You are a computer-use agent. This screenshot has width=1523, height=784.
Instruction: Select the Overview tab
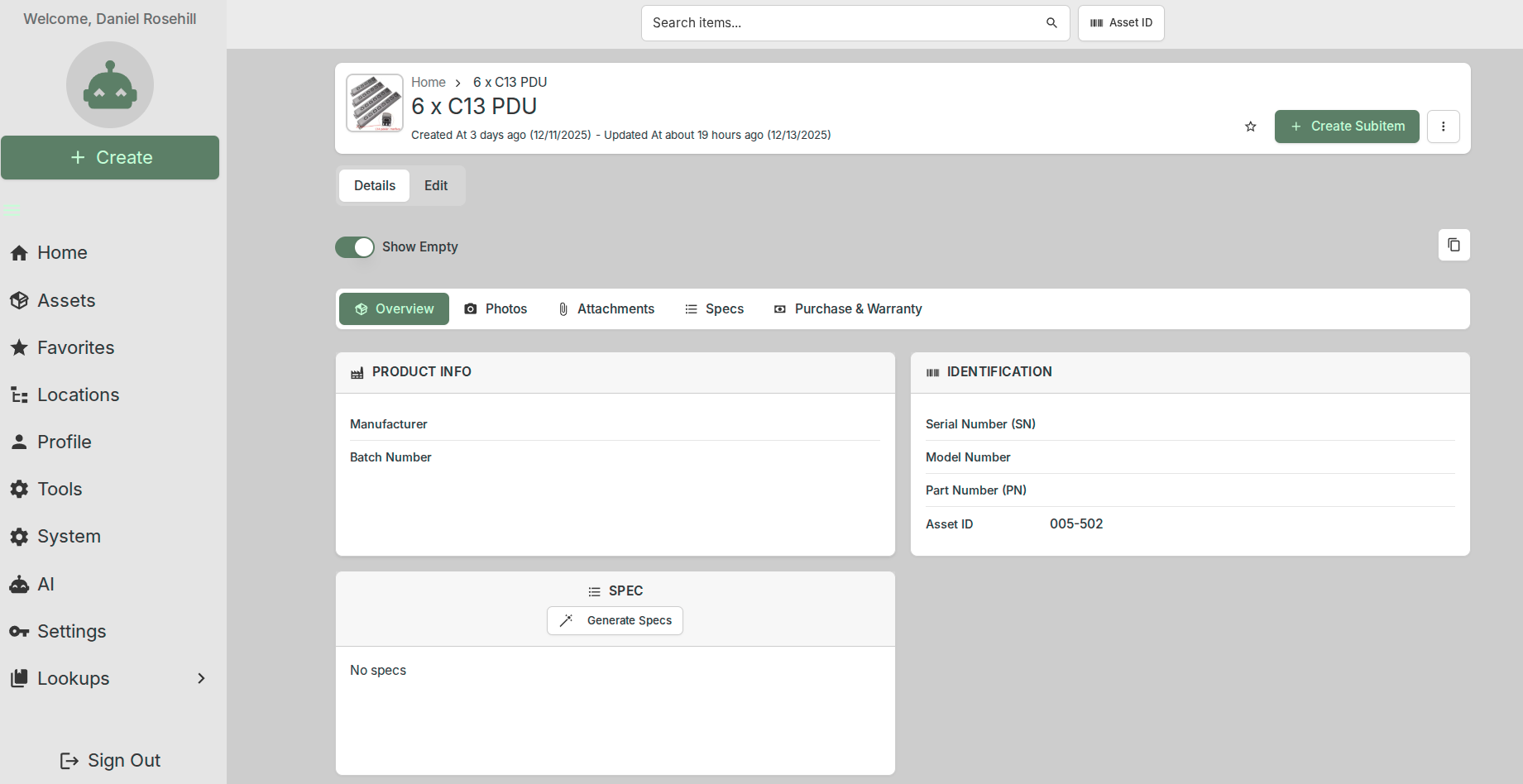[394, 309]
